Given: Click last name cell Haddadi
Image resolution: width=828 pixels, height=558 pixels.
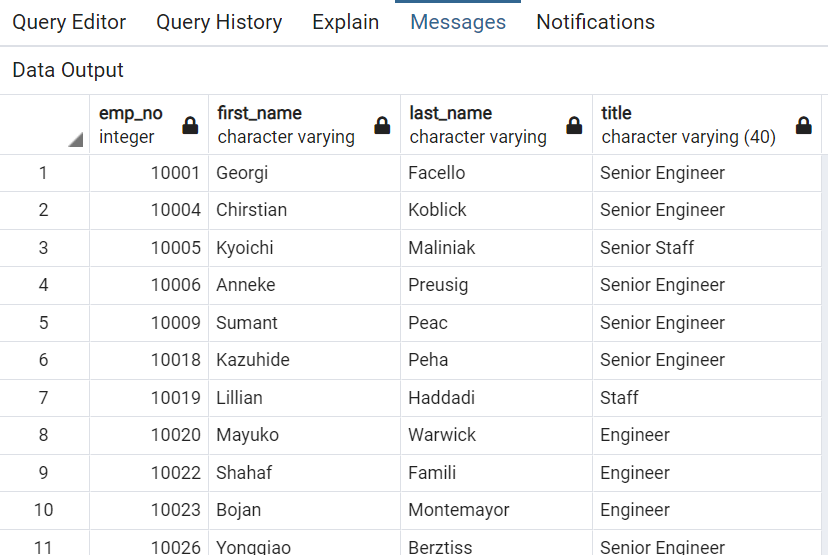Looking at the screenshot, I should 496,398.
